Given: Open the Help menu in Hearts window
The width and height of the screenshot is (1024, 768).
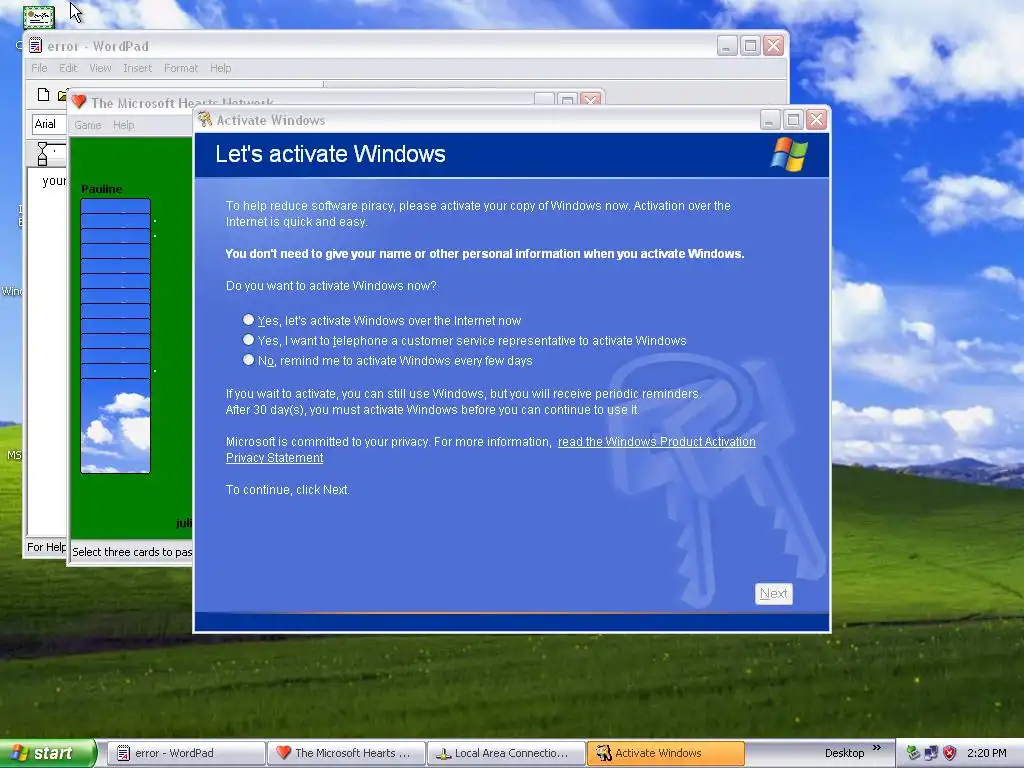Looking at the screenshot, I should tap(123, 125).
